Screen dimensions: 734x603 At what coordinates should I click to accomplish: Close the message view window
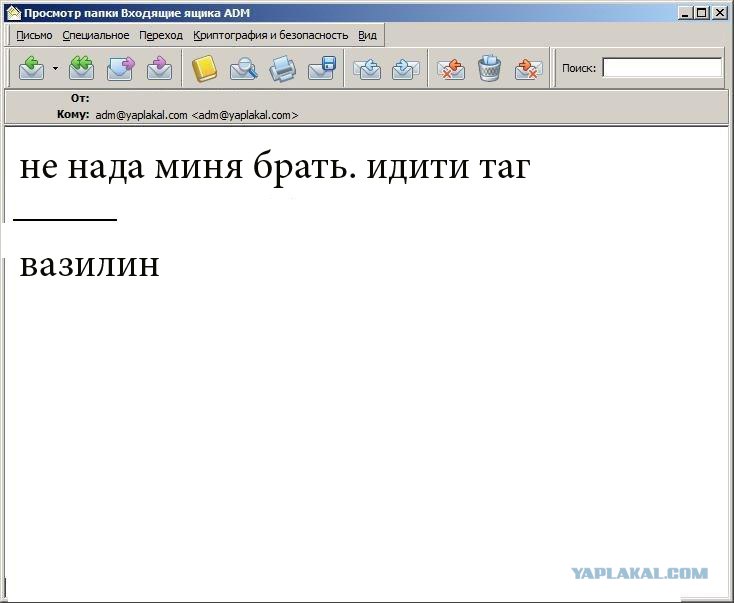tap(719, 13)
